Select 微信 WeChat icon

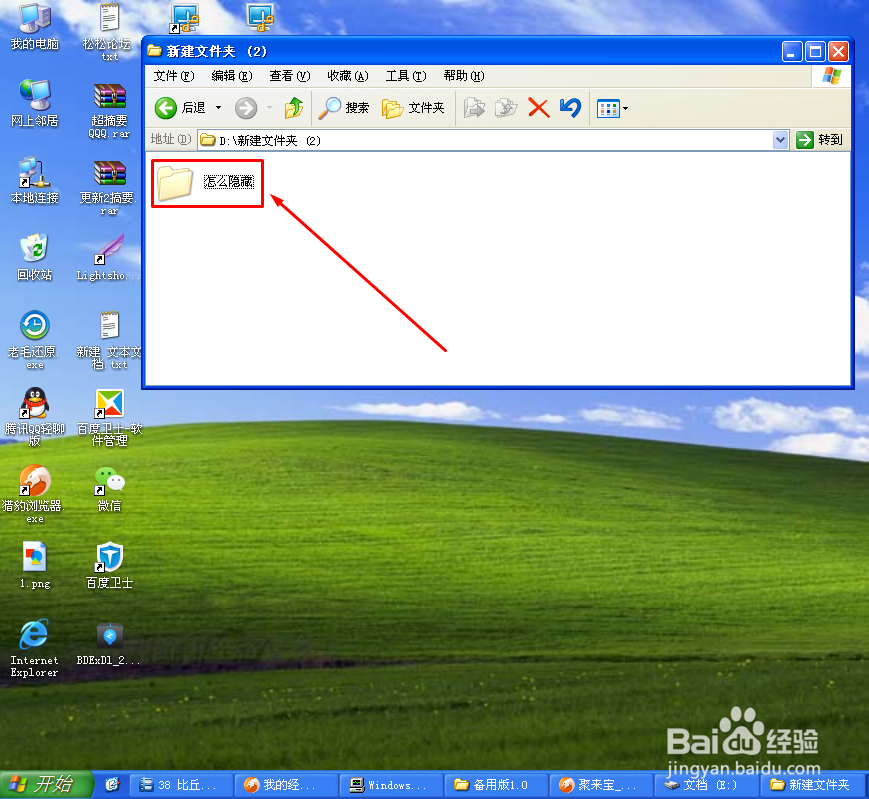point(109,488)
